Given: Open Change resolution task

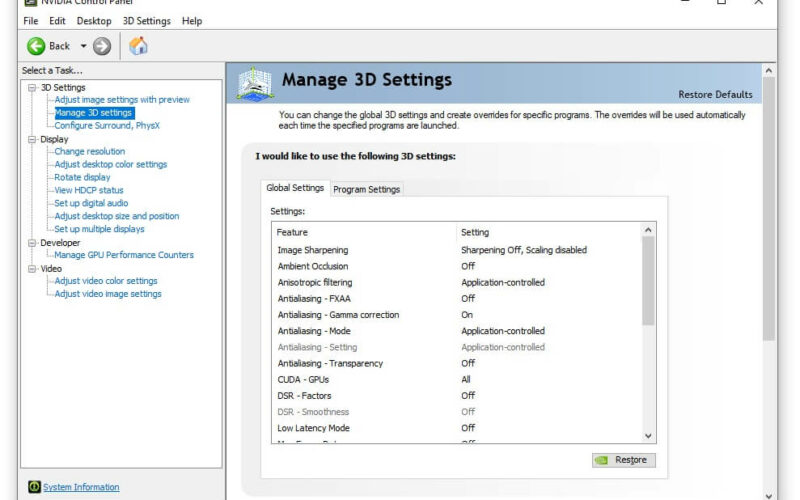Looking at the screenshot, I should pos(90,152).
